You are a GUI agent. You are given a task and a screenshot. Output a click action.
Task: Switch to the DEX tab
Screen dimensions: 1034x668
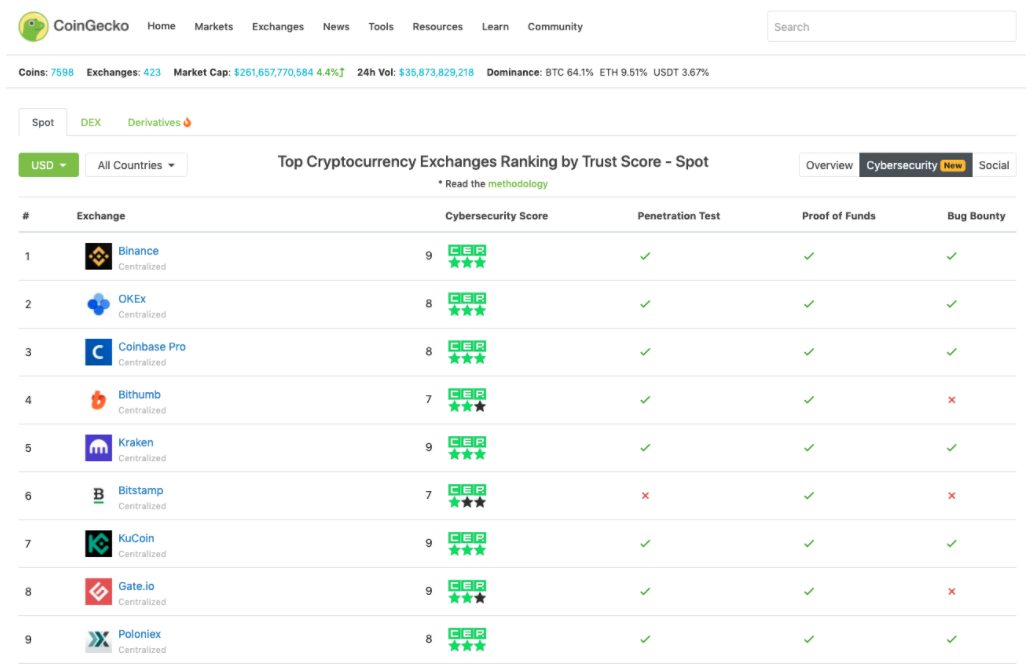(90, 122)
